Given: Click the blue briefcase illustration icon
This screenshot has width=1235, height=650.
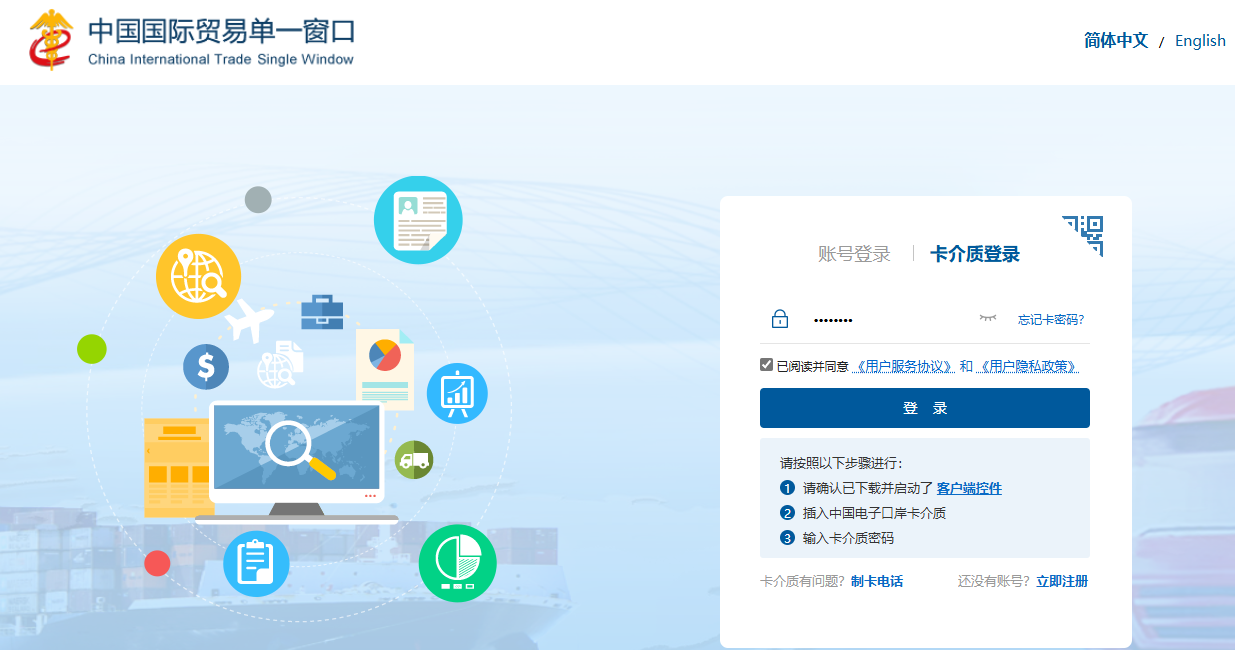Looking at the screenshot, I should coord(322,312).
